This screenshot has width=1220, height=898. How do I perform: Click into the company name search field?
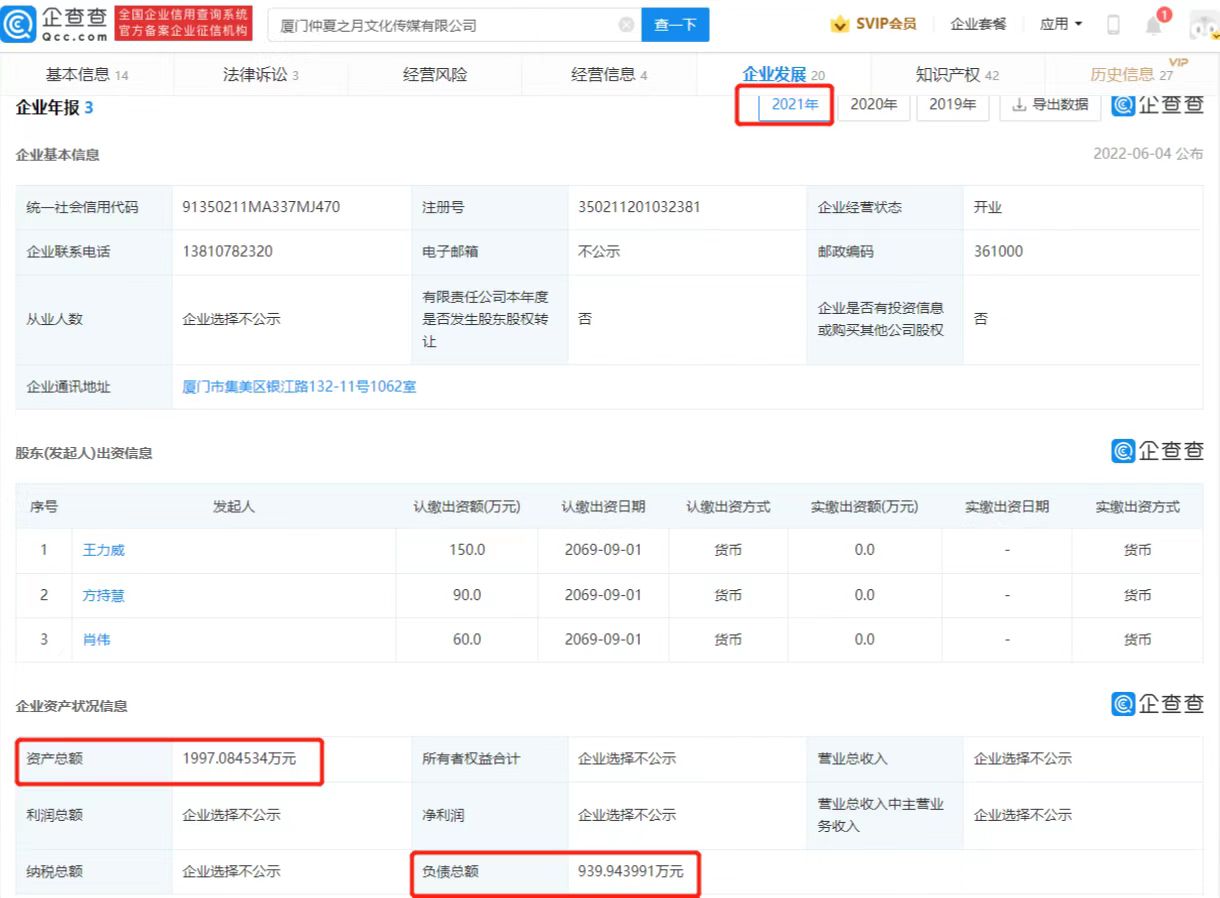pos(440,25)
